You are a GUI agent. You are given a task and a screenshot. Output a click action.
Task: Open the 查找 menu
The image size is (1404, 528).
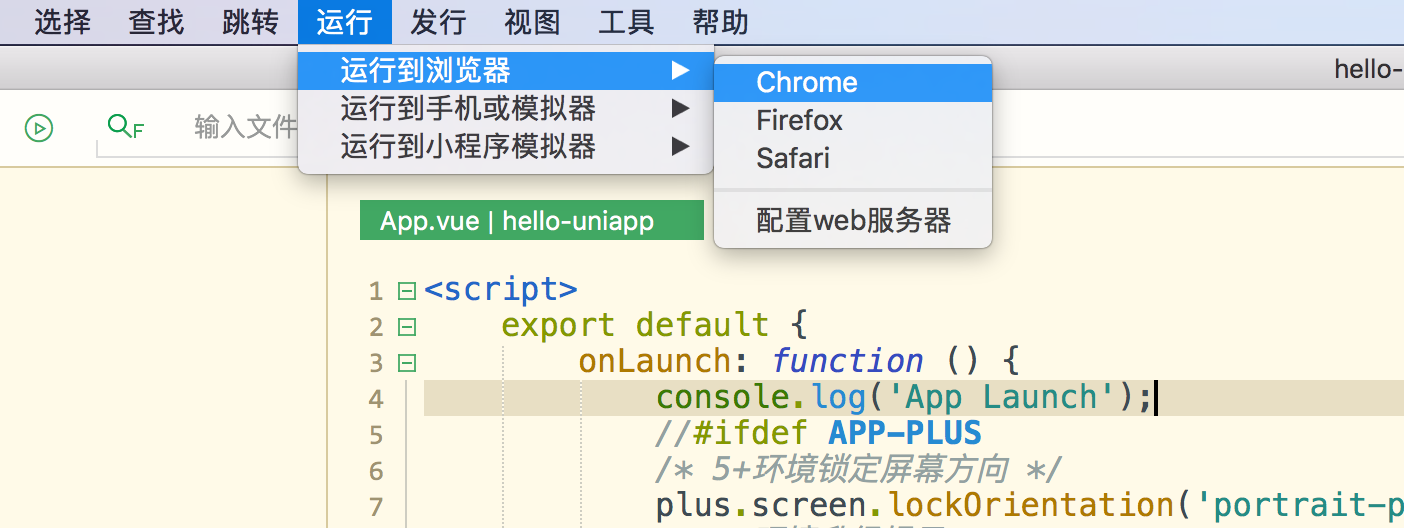156,22
